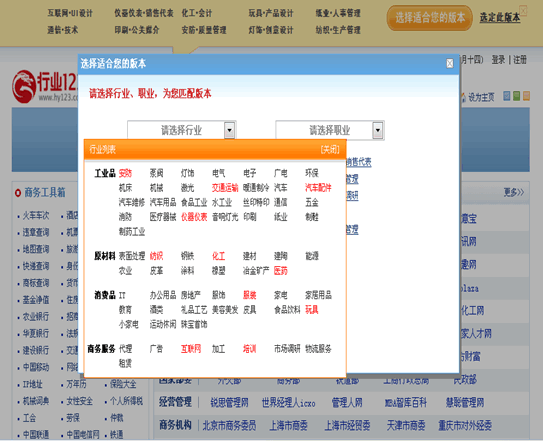The image size is (543, 441).
Task: Select 纸业·人事管理 in top banner
Action: tap(338, 14)
